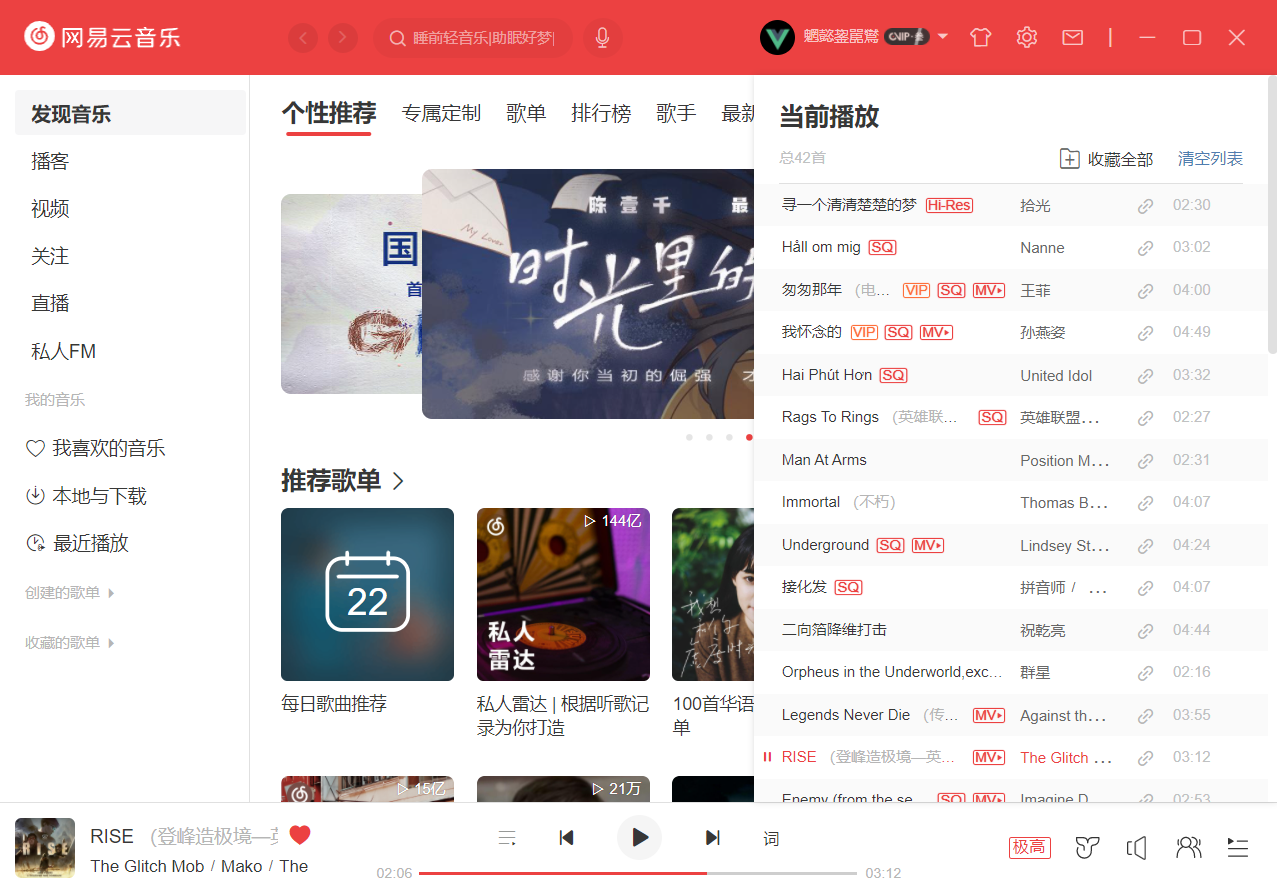The height and width of the screenshot is (892, 1277).
Task: Select 个性推荐 tab
Action: pyautogui.click(x=329, y=113)
